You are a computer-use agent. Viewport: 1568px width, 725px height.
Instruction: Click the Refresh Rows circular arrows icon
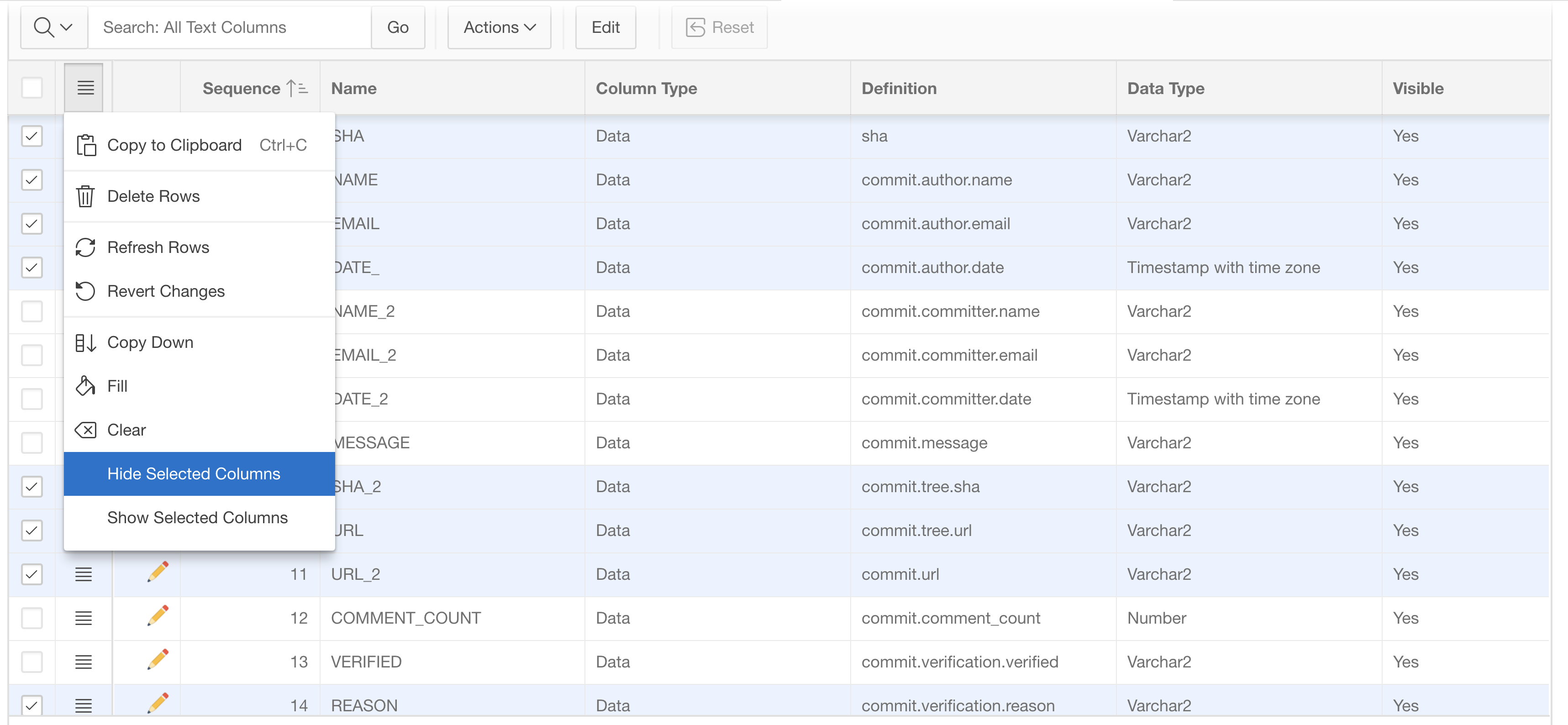[x=86, y=248]
